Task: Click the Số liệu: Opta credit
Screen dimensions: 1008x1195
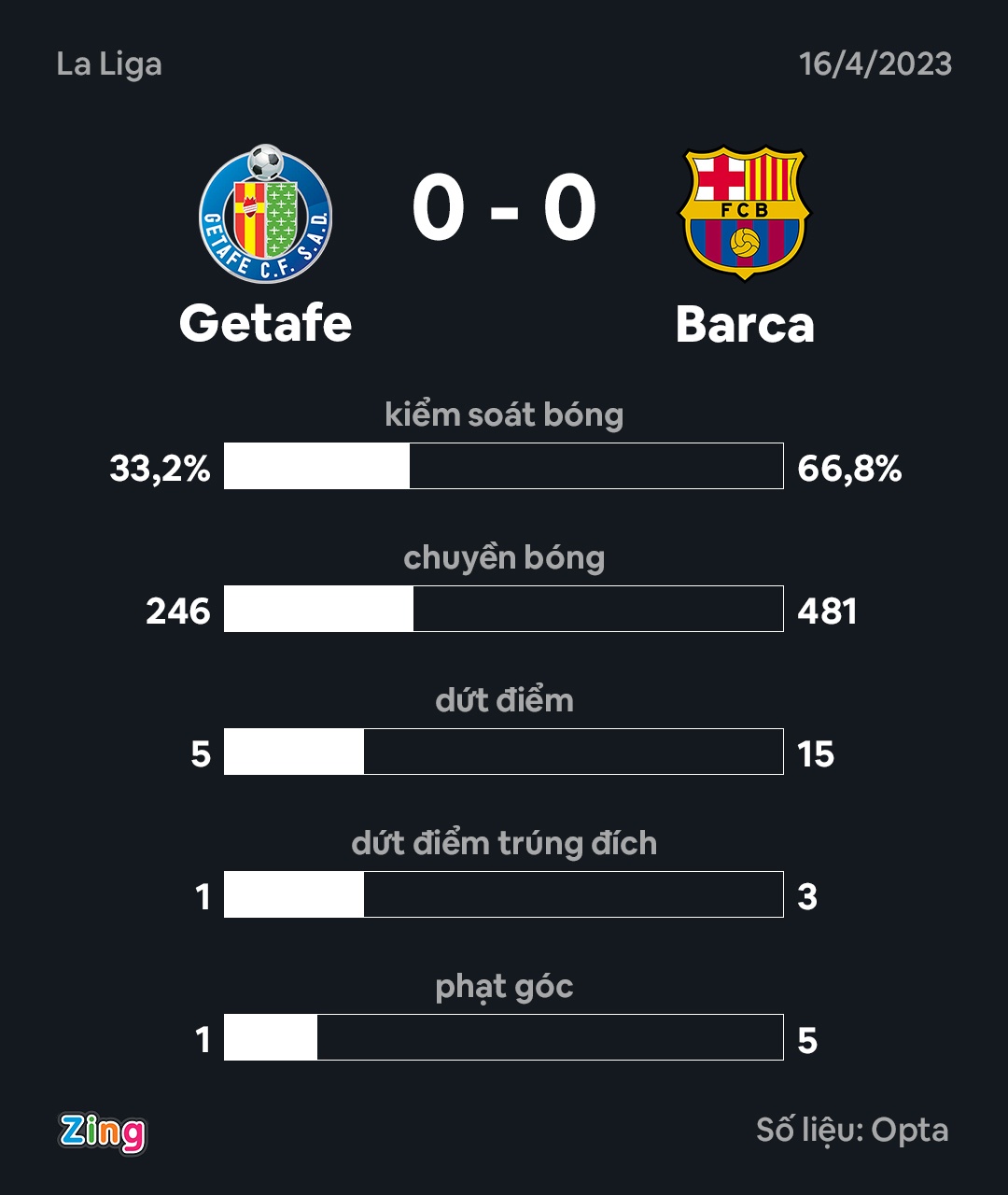Action: pyautogui.click(x=852, y=1131)
